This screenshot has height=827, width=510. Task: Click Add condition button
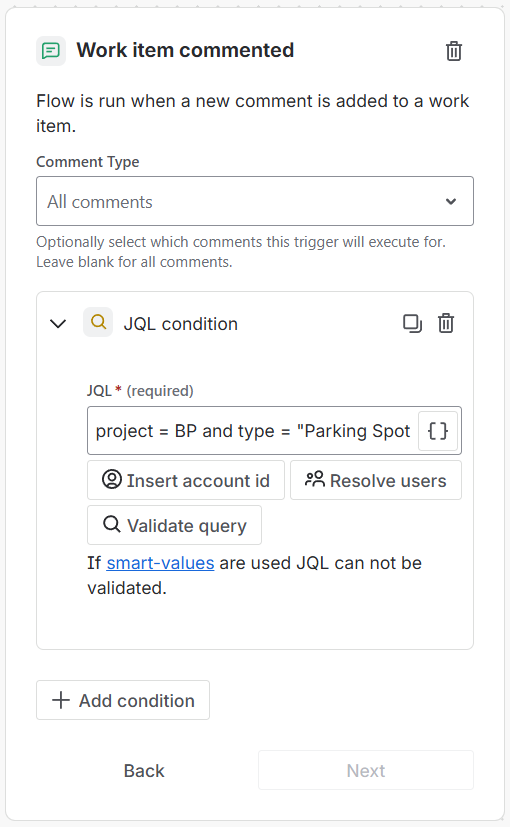click(x=123, y=700)
